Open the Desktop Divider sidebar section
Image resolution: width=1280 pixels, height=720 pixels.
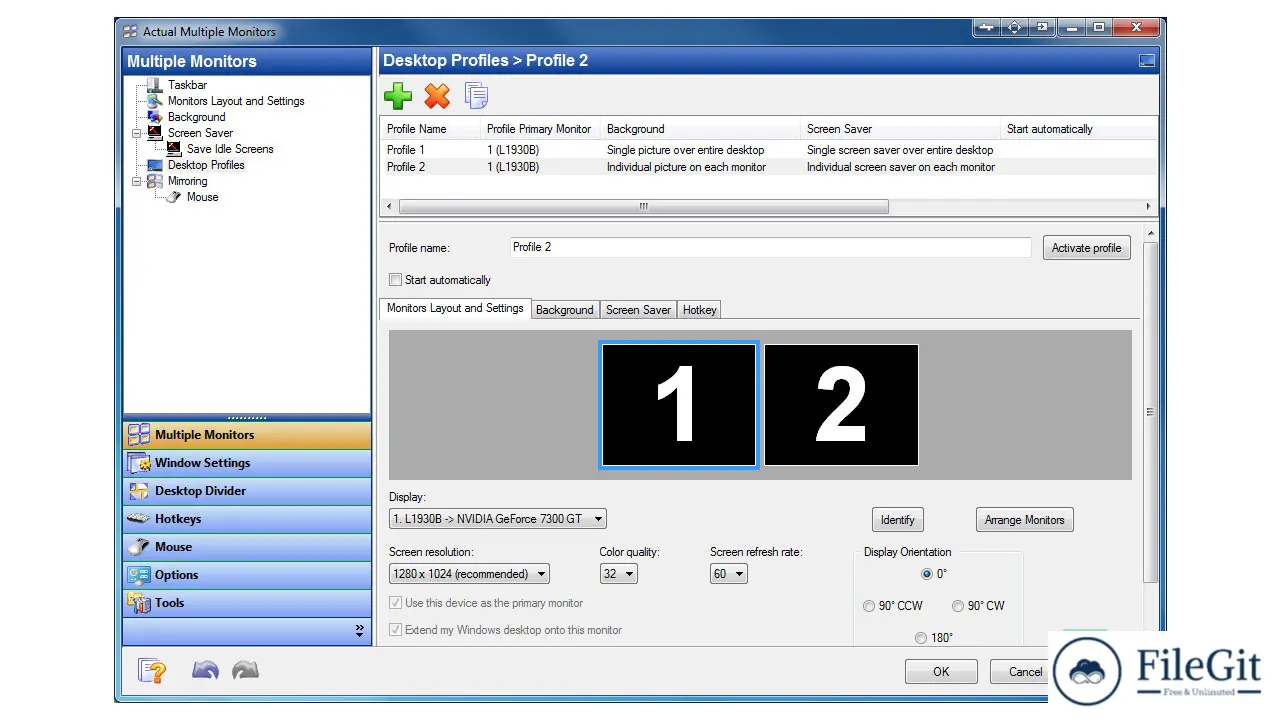click(x=247, y=491)
